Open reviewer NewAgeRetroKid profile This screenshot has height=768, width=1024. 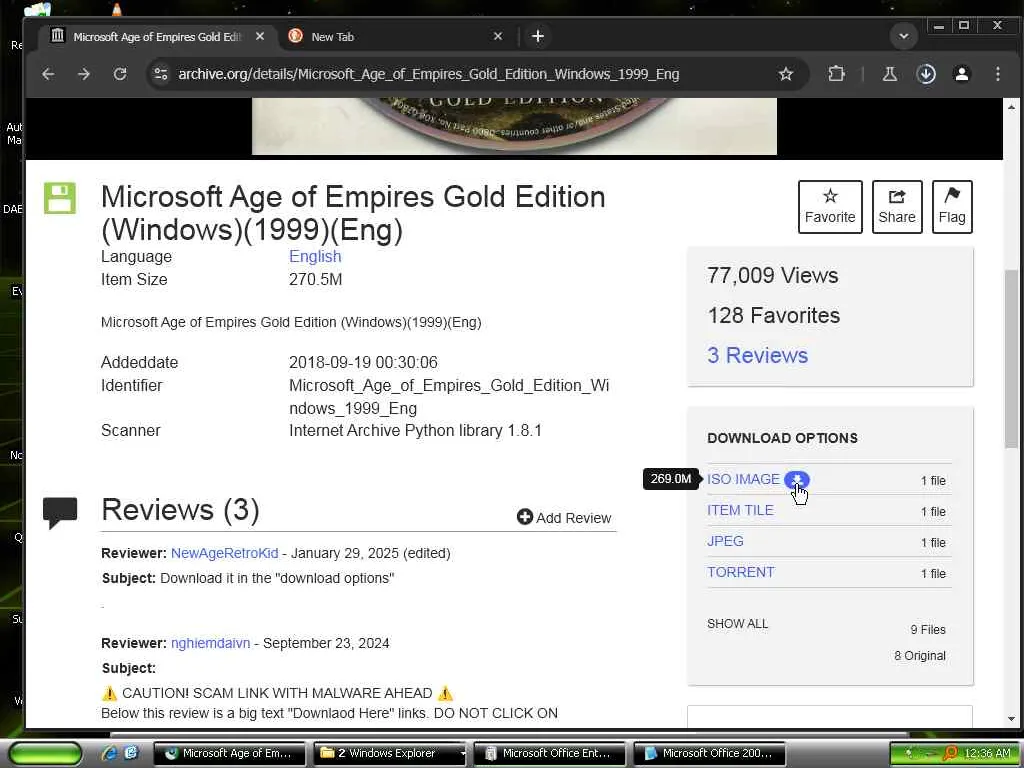pos(225,553)
